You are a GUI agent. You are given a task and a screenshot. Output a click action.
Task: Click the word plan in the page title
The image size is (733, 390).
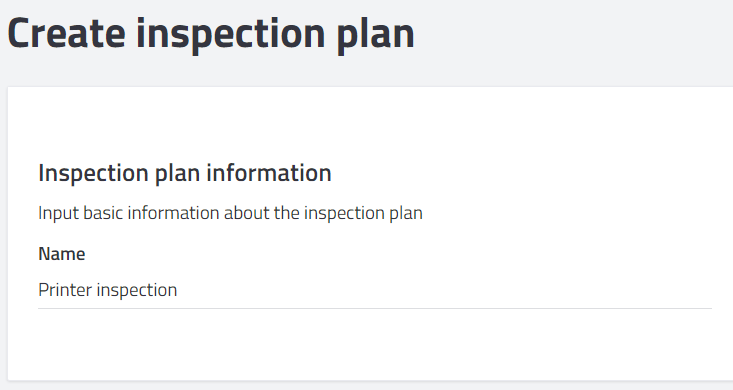point(375,36)
